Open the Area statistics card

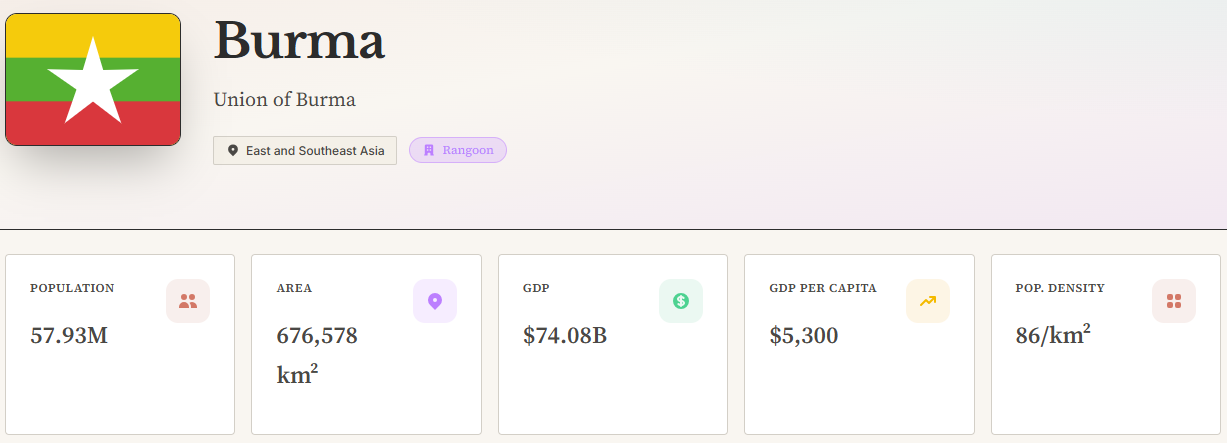click(366, 344)
